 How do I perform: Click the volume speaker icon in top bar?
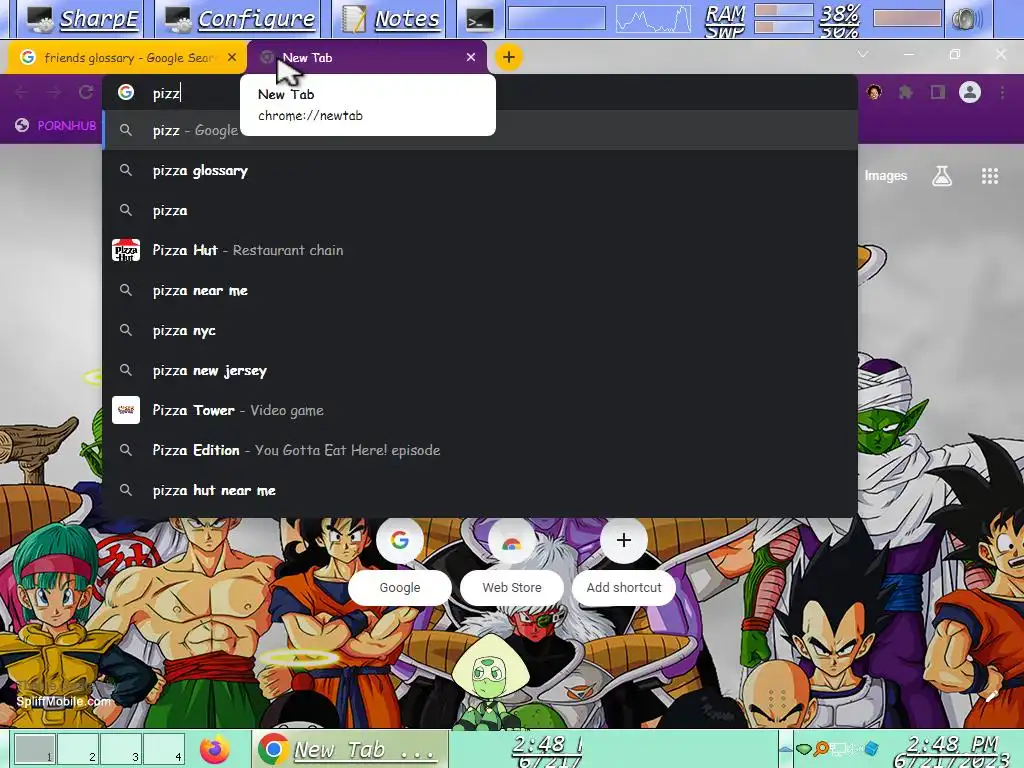[x=967, y=20]
